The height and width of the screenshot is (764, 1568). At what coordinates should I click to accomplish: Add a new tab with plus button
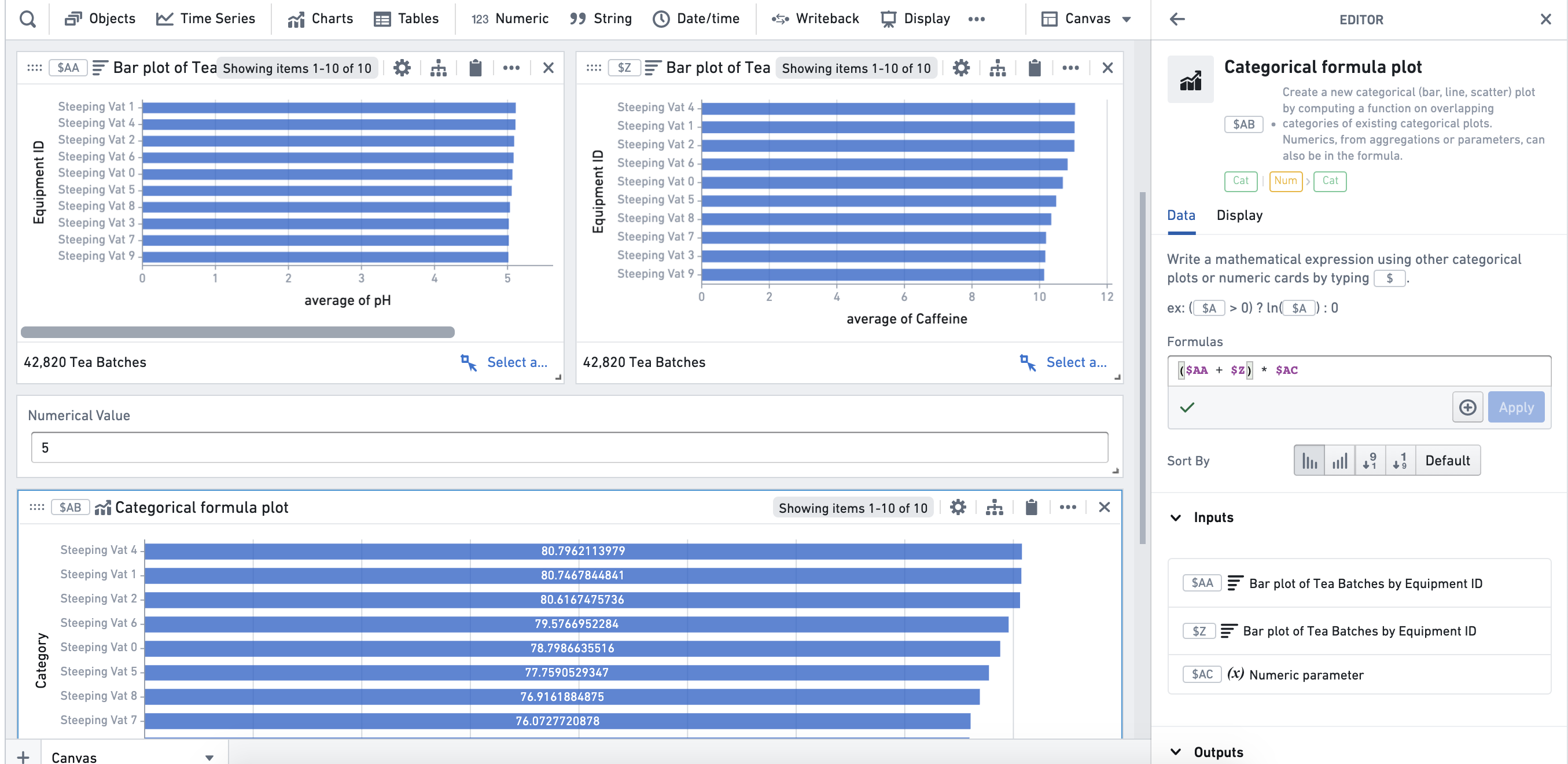tap(23, 756)
